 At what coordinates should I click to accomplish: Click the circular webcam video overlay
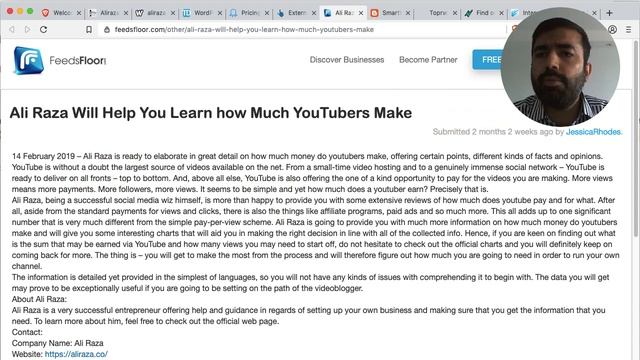click(560, 67)
